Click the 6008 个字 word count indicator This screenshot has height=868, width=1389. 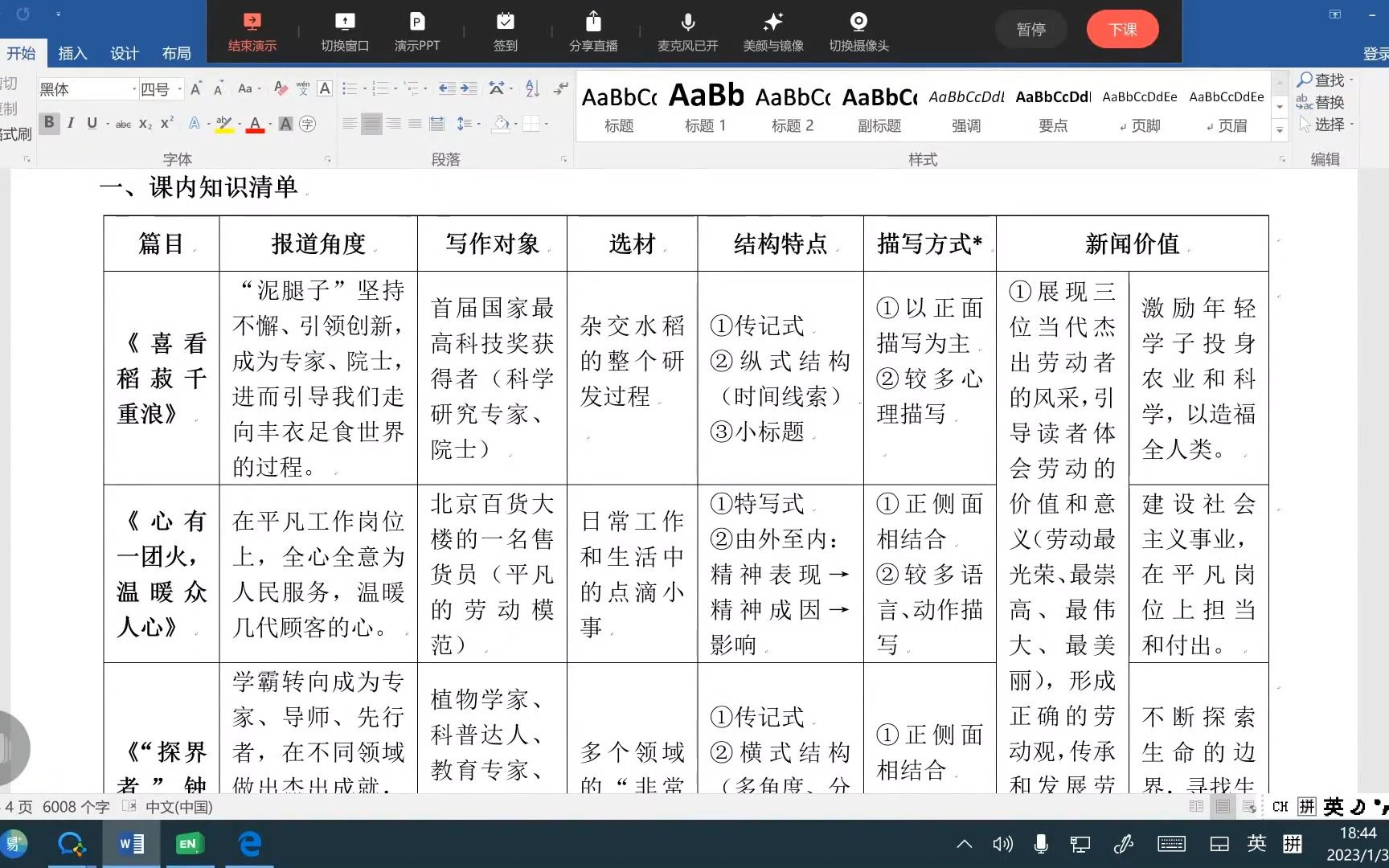[x=76, y=807]
